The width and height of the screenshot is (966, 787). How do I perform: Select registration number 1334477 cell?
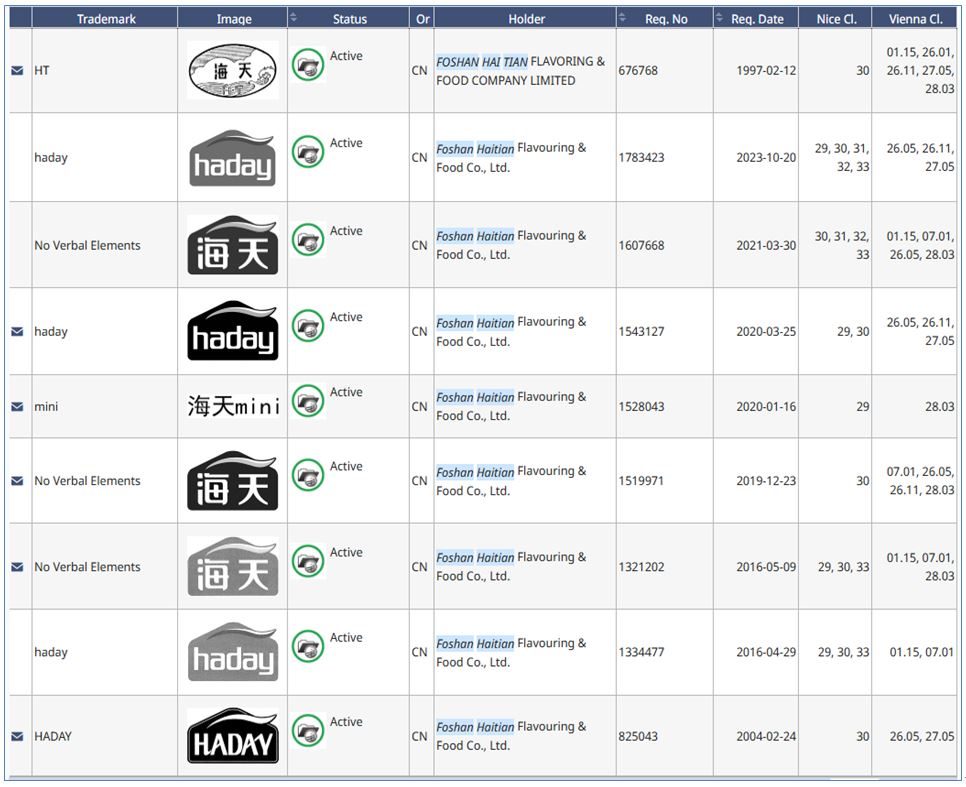pyautogui.click(x=641, y=653)
